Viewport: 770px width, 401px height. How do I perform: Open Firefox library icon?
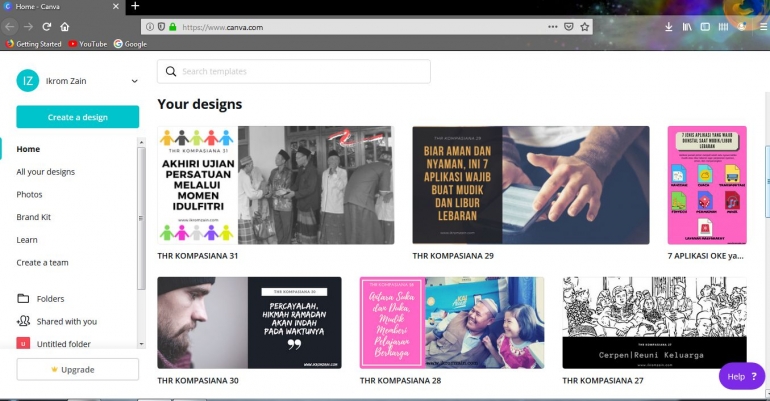click(x=687, y=27)
